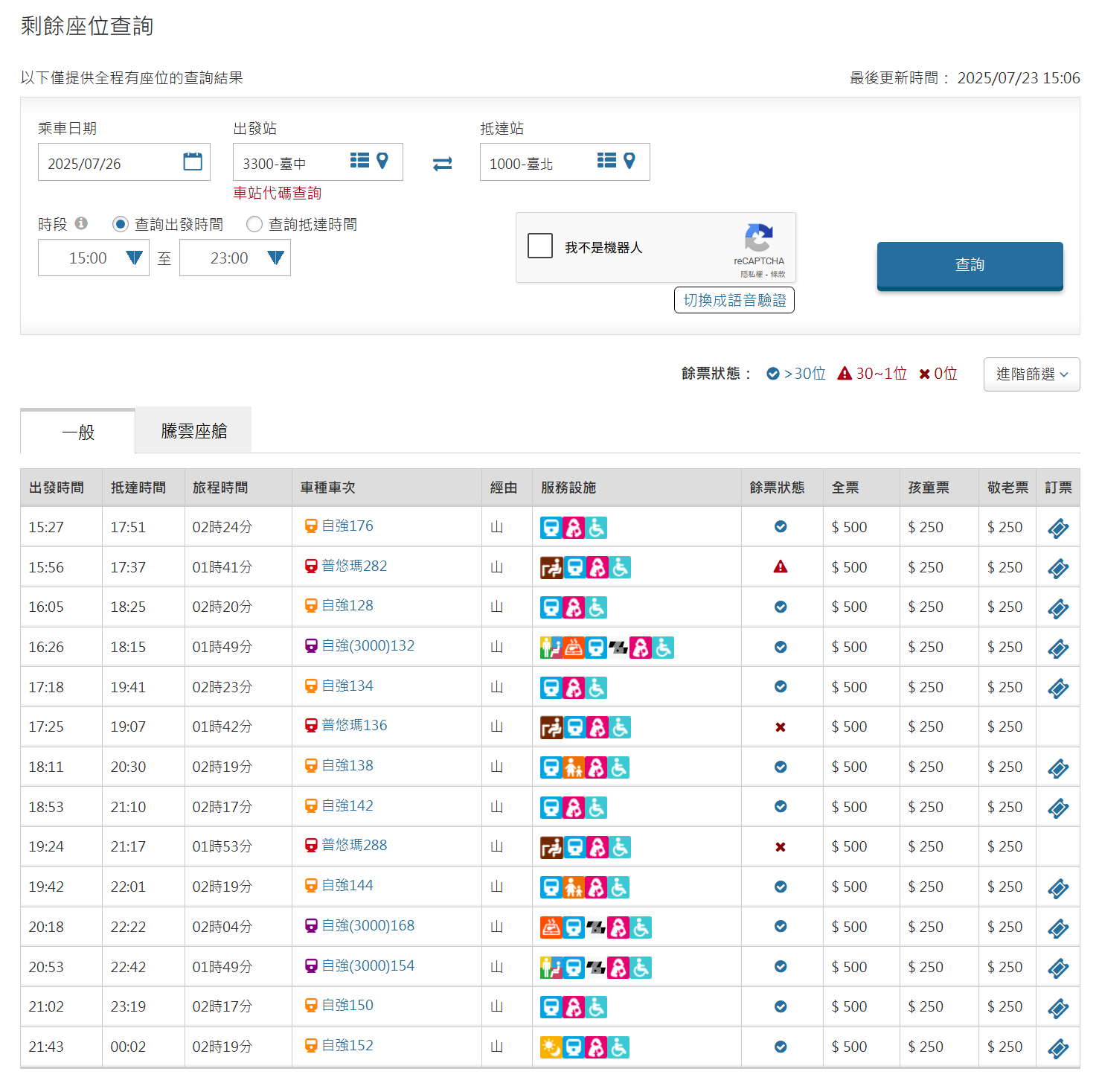Open train 自強134 details link
Image resolution: width=1099 pixels, height=1092 pixels.
(347, 686)
